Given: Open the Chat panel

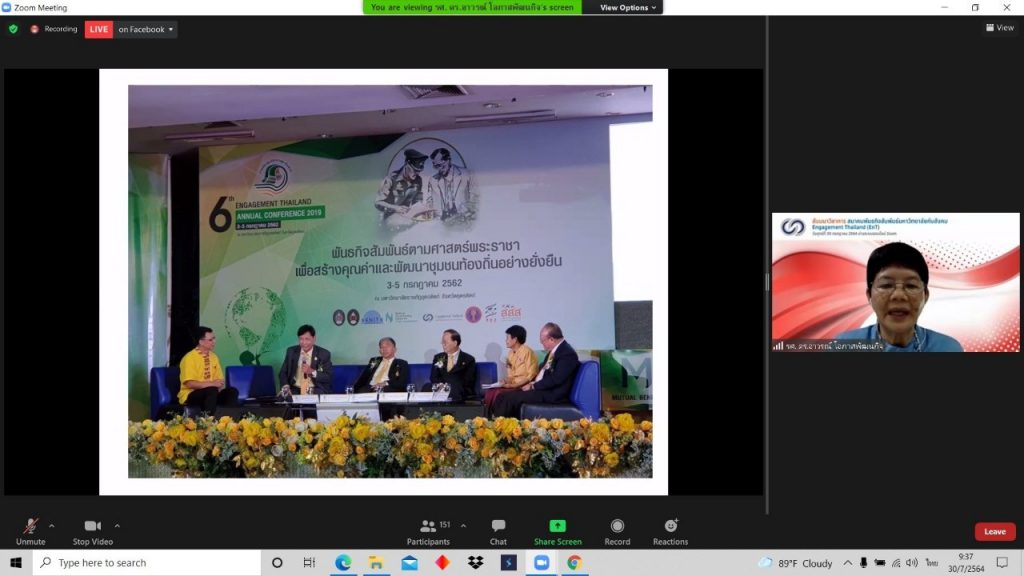Looking at the screenshot, I should click(x=498, y=532).
